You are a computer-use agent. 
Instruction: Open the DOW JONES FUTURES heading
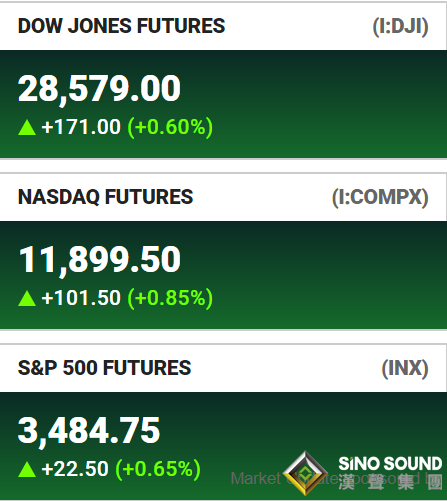click(122, 26)
